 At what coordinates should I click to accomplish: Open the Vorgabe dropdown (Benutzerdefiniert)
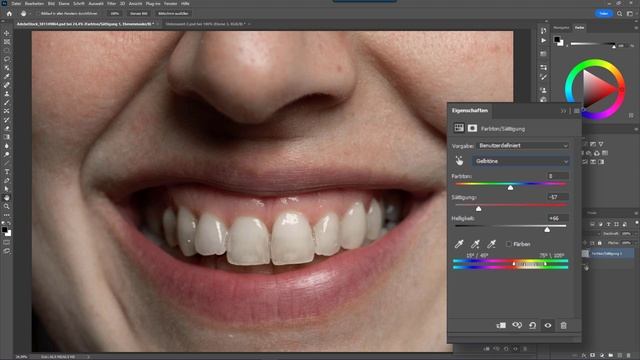(x=523, y=145)
